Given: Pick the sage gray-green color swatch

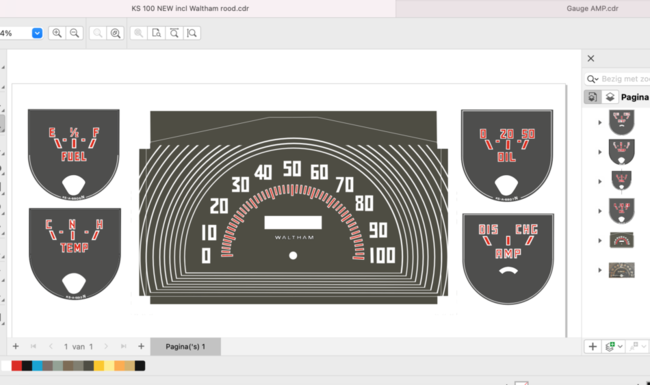Looking at the screenshot, I should (x=58, y=366).
